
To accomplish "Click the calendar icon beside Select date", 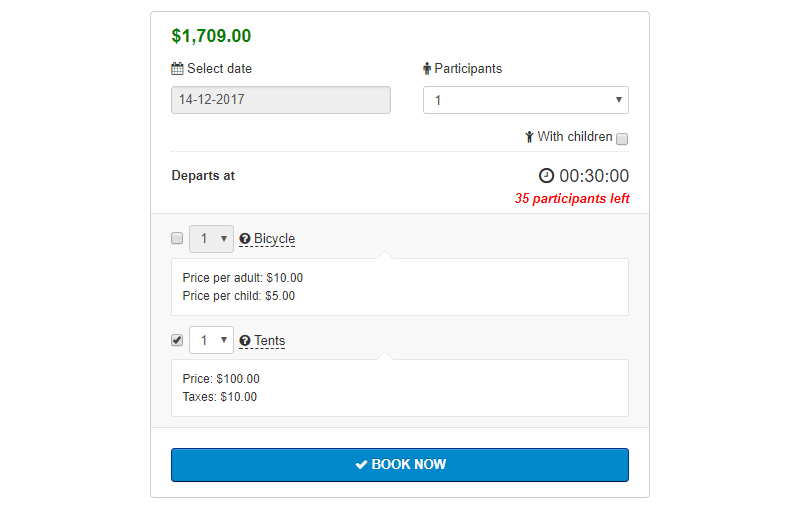I will click(177, 69).
